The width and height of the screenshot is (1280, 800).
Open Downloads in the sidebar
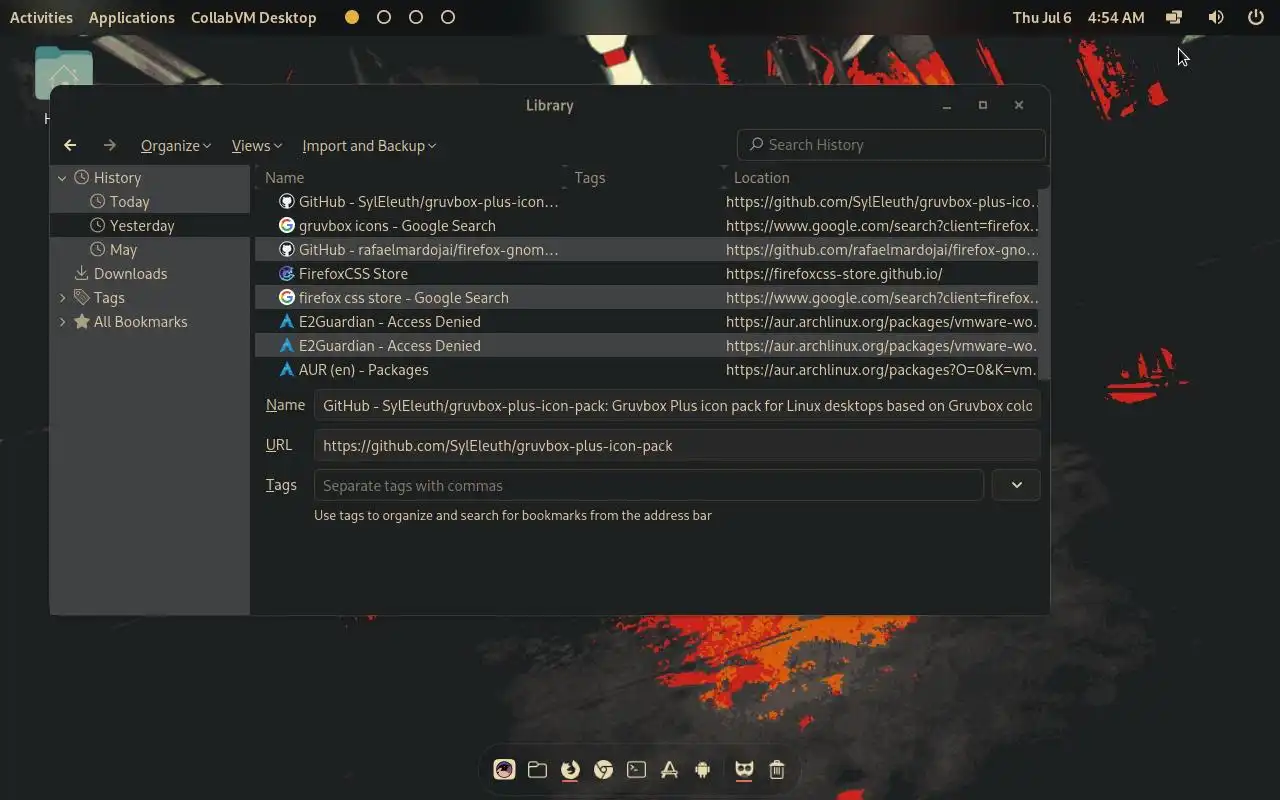tap(150, 273)
